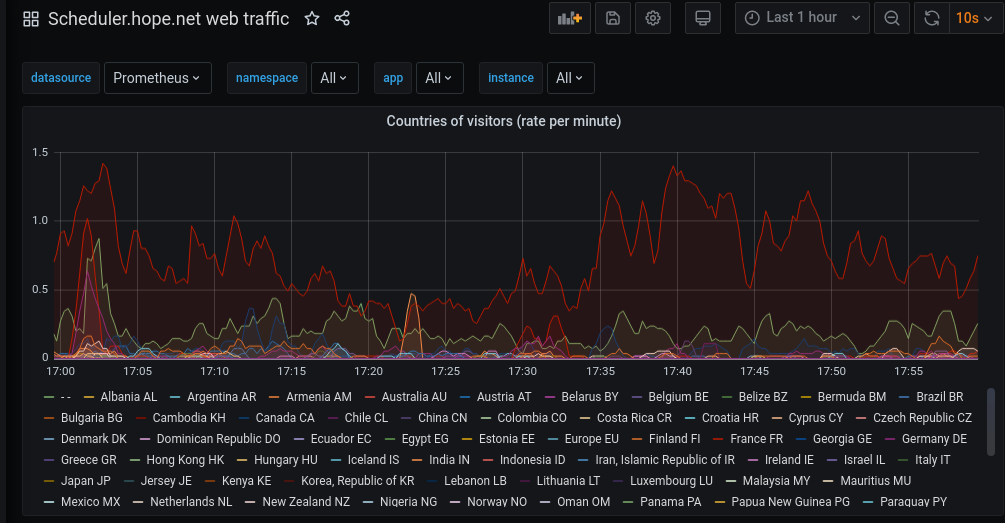Image resolution: width=1005 pixels, height=523 pixels.
Task: Click the 17:45 time axis label
Action: (754, 372)
